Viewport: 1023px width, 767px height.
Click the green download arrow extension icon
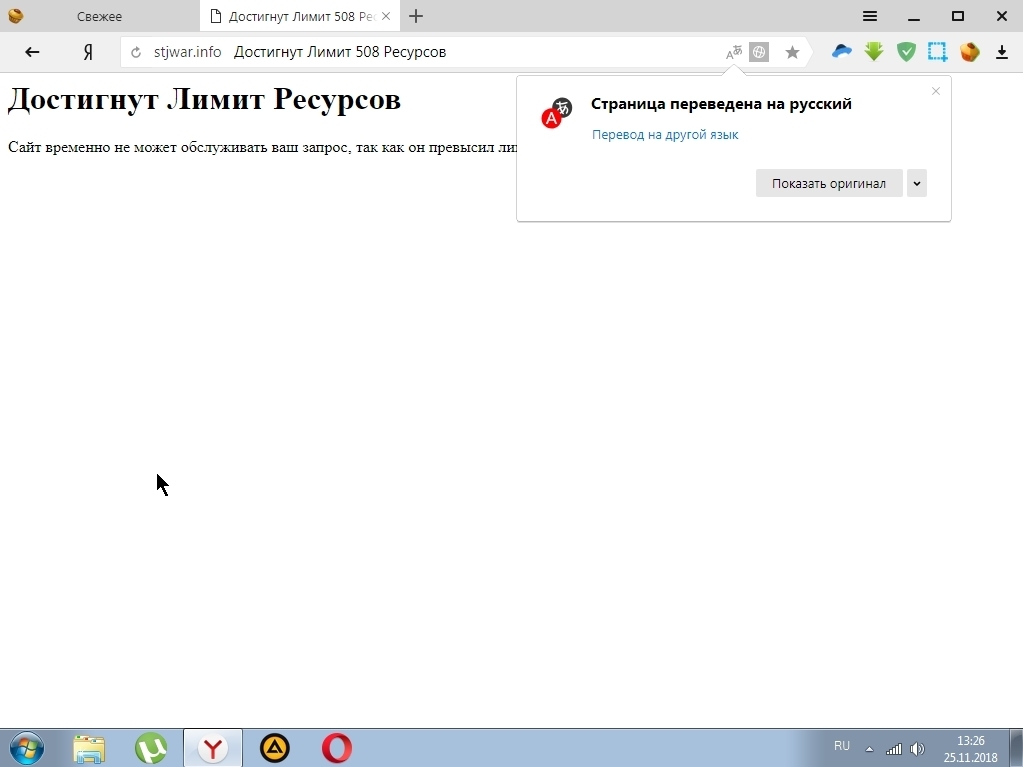point(874,52)
